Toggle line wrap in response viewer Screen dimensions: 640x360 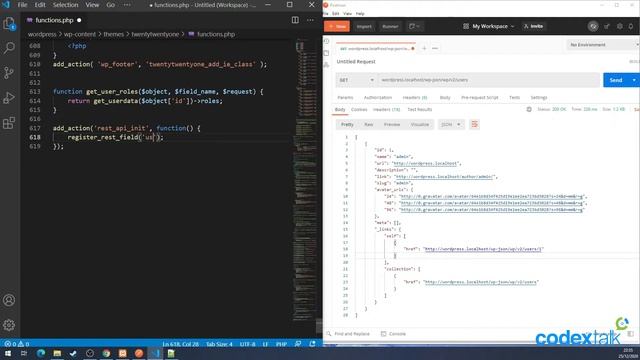pyautogui.click(x=474, y=124)
